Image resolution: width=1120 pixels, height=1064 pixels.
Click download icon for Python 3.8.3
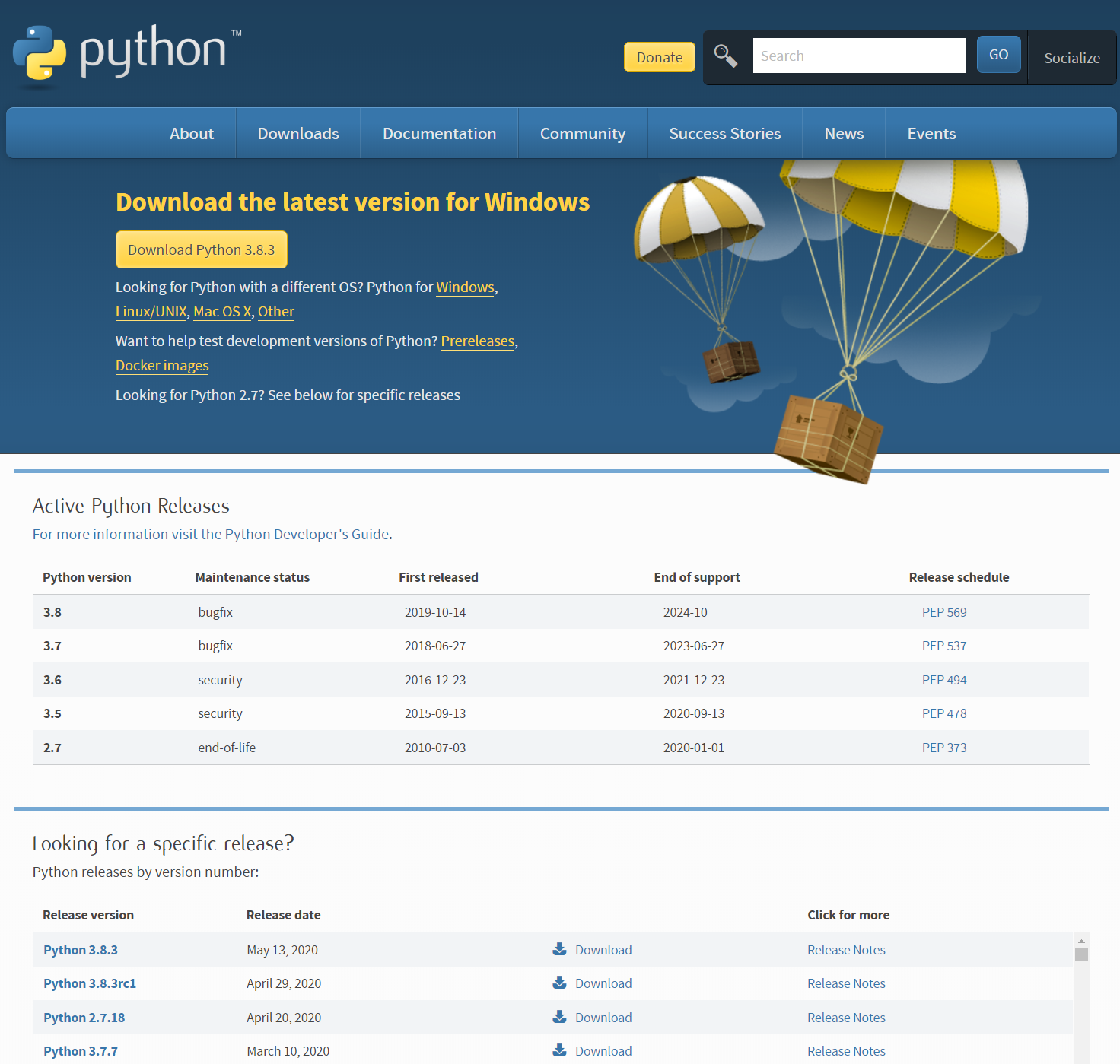[x=559, y=949]
